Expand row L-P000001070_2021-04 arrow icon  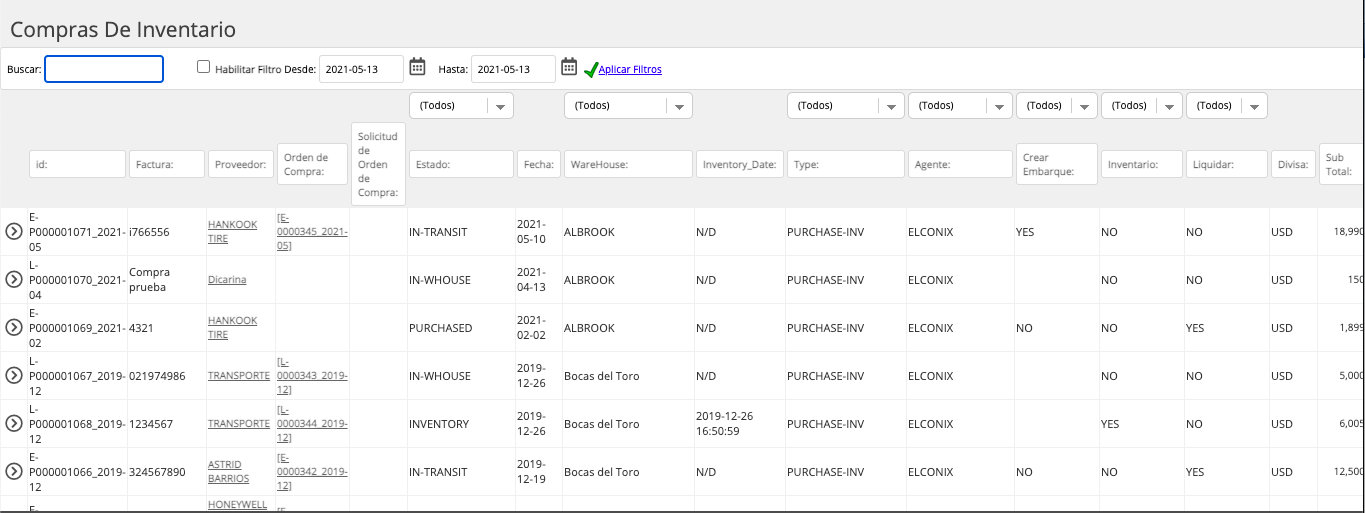14,280
